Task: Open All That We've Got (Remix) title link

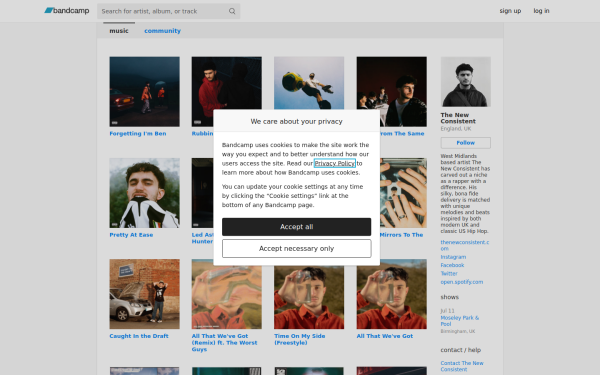Action: coord(225,342)
